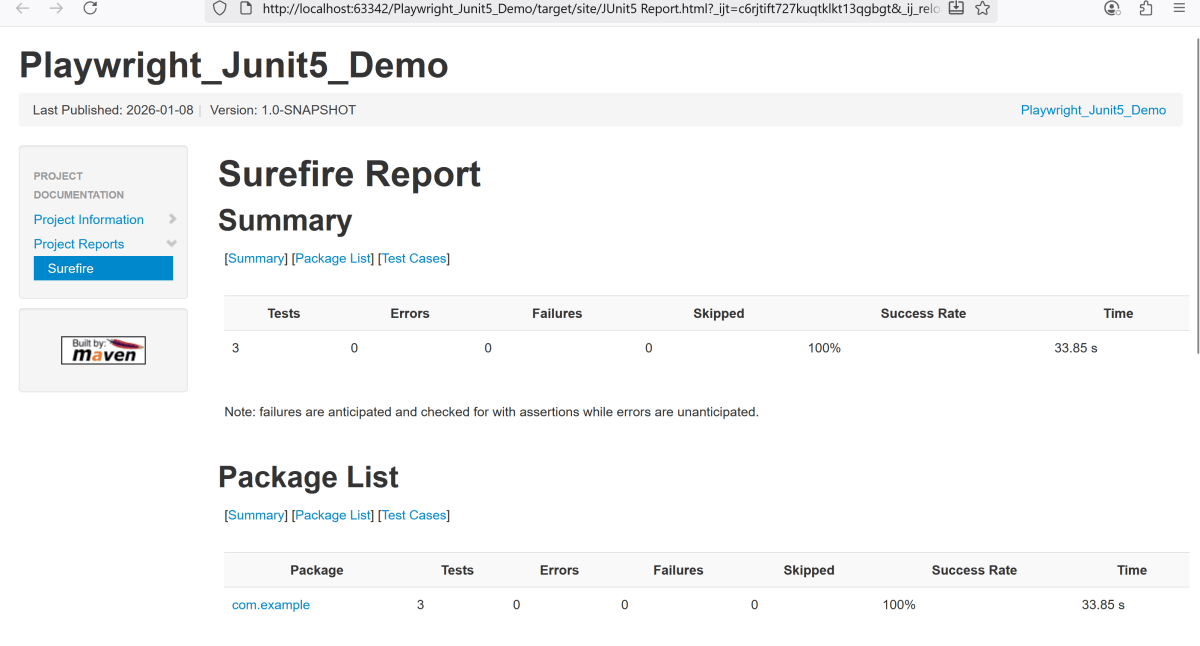The height and width of the screenshot is (646, 1200).
Task: Reload the current page
Action: tap(90, 8)
